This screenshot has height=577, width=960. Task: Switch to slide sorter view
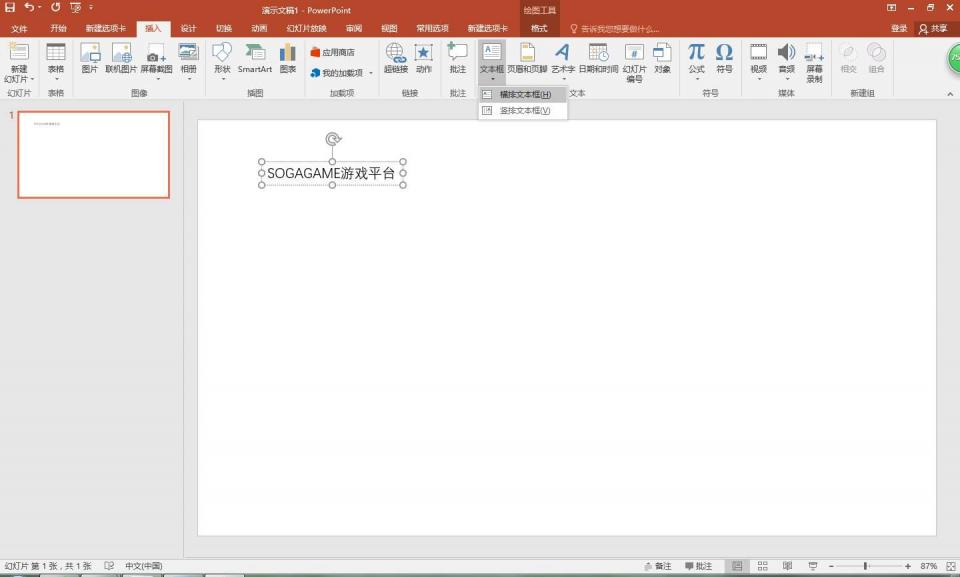[762, 566]
